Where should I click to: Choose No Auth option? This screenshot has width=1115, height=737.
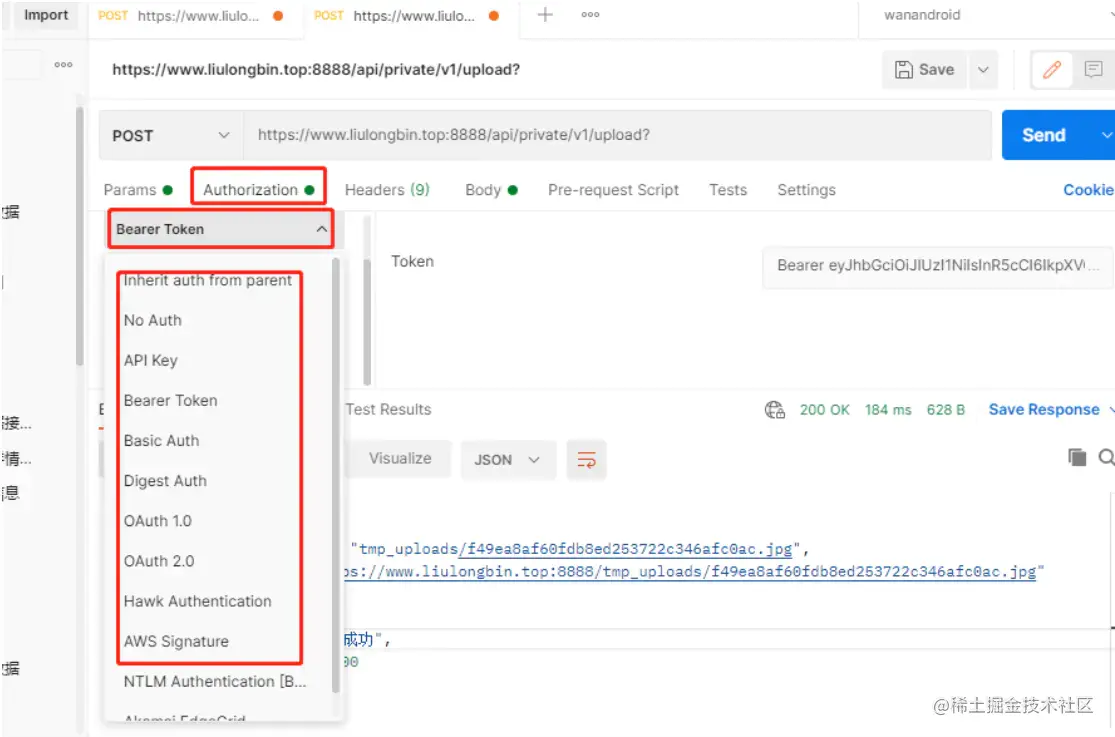152,320
